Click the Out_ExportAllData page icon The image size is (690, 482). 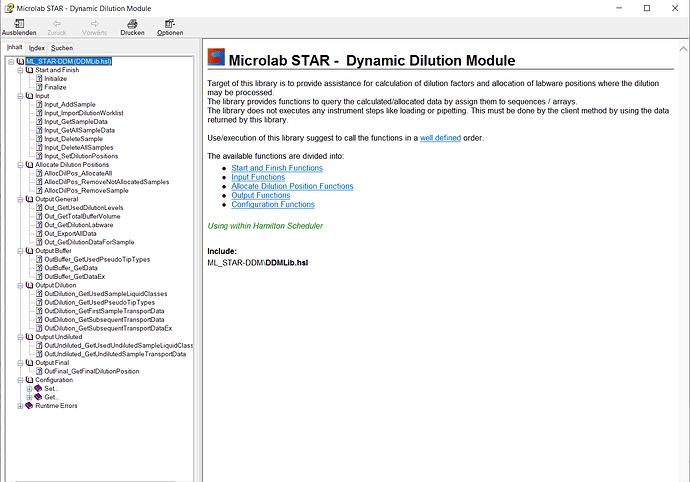point(39,234)
